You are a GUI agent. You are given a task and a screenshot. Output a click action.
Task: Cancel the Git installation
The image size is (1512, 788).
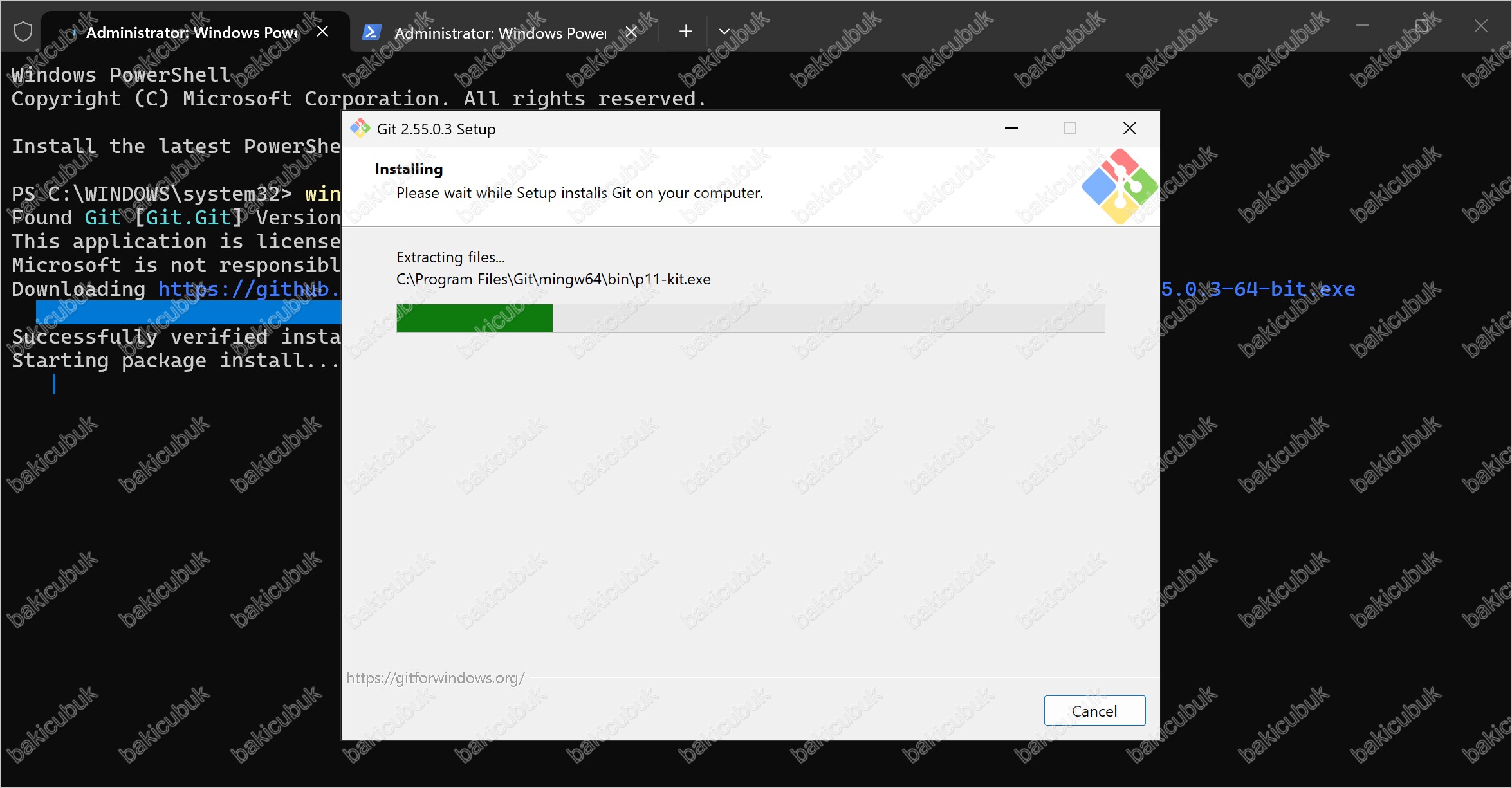(1094, 711)
